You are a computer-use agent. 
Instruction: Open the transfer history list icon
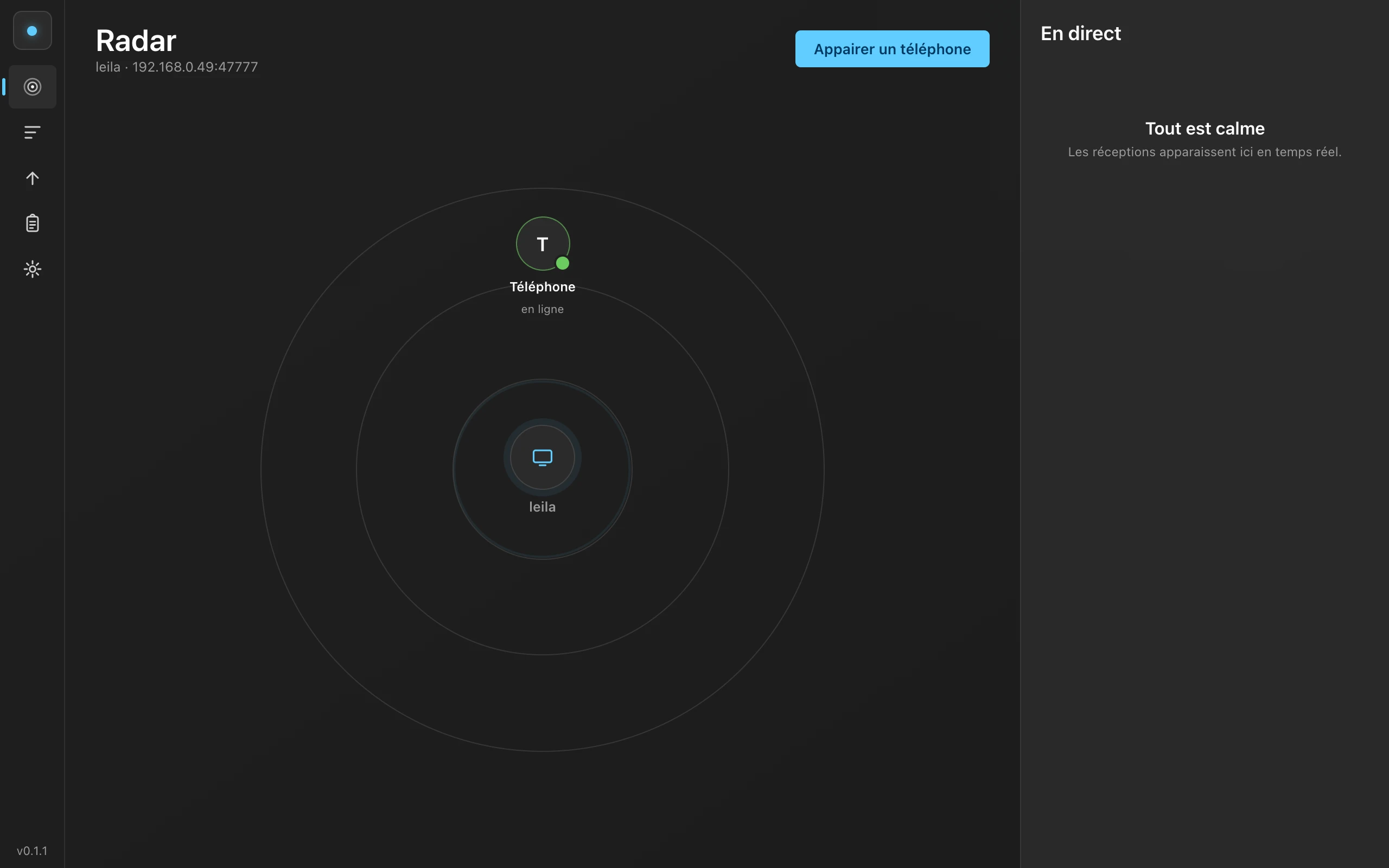(32, 132)
